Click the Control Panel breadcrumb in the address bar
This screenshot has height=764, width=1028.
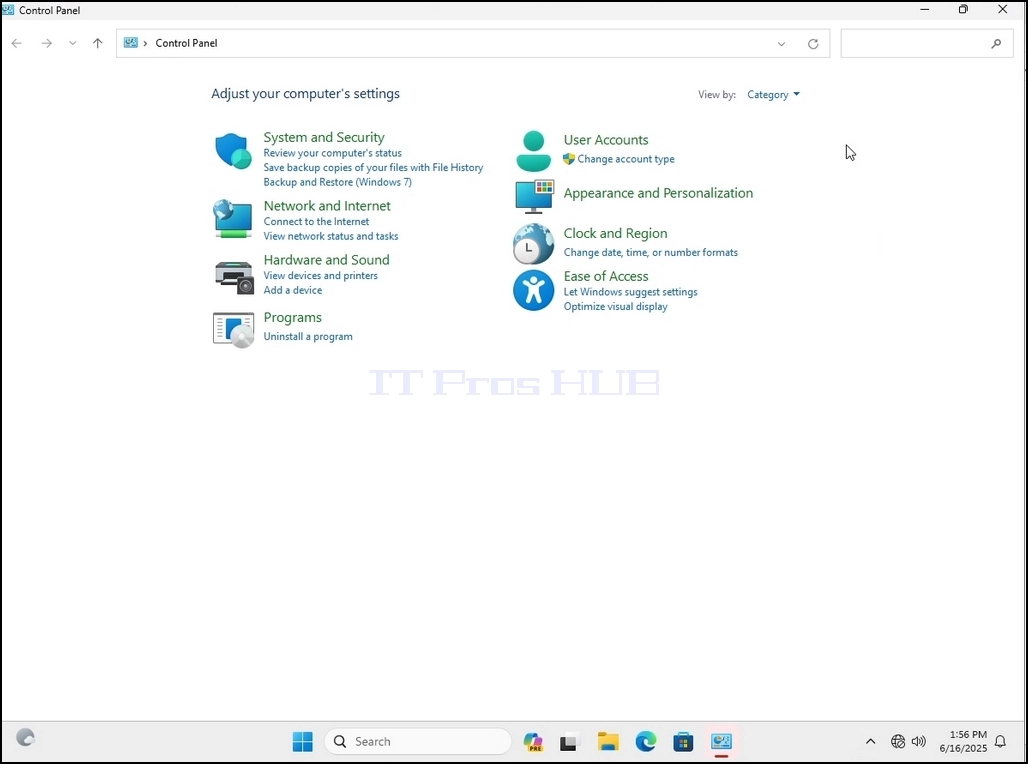click(186, 43)
